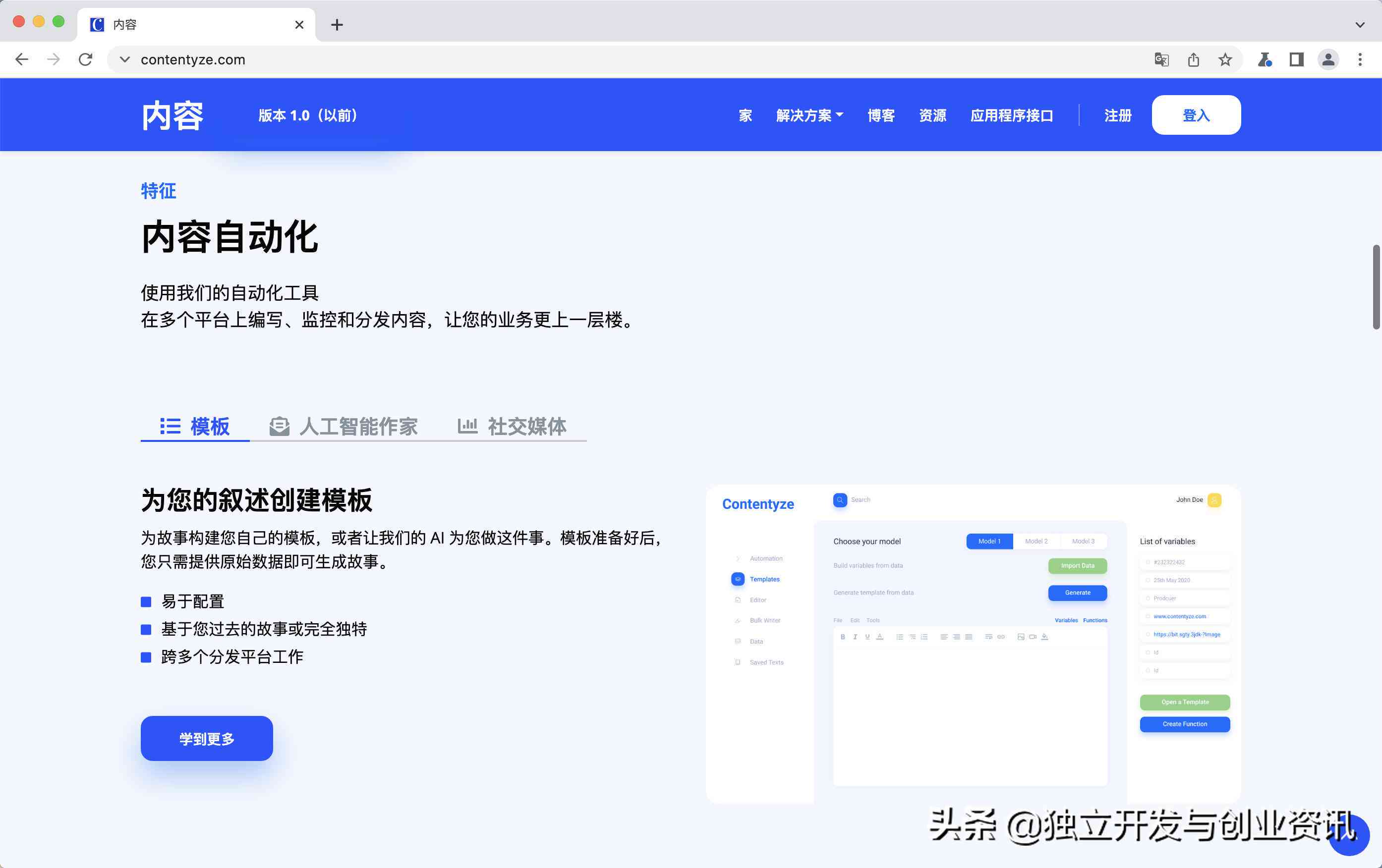Click the 版本 1.0（以前）link

tap(308, 115)
